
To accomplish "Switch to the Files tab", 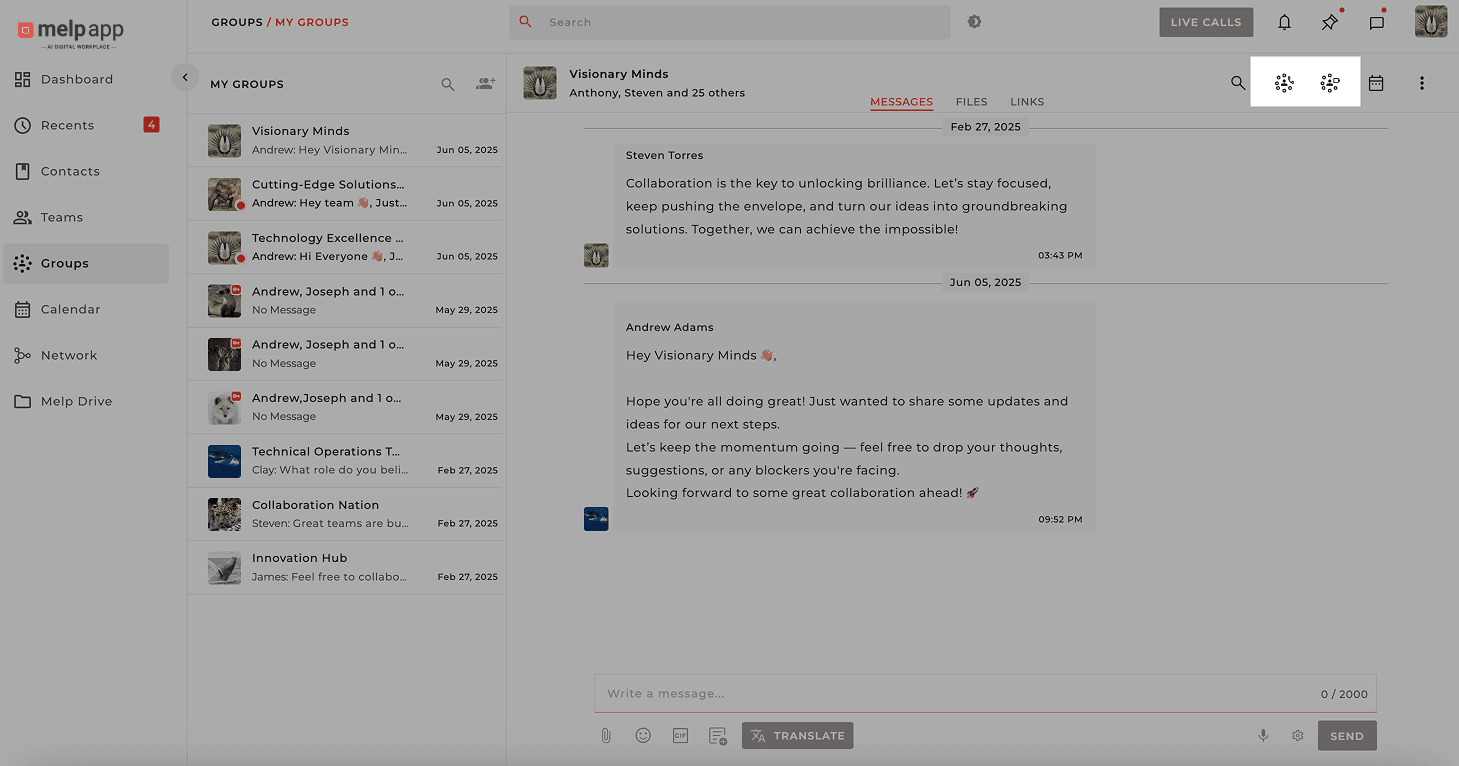I will [971, 101].
